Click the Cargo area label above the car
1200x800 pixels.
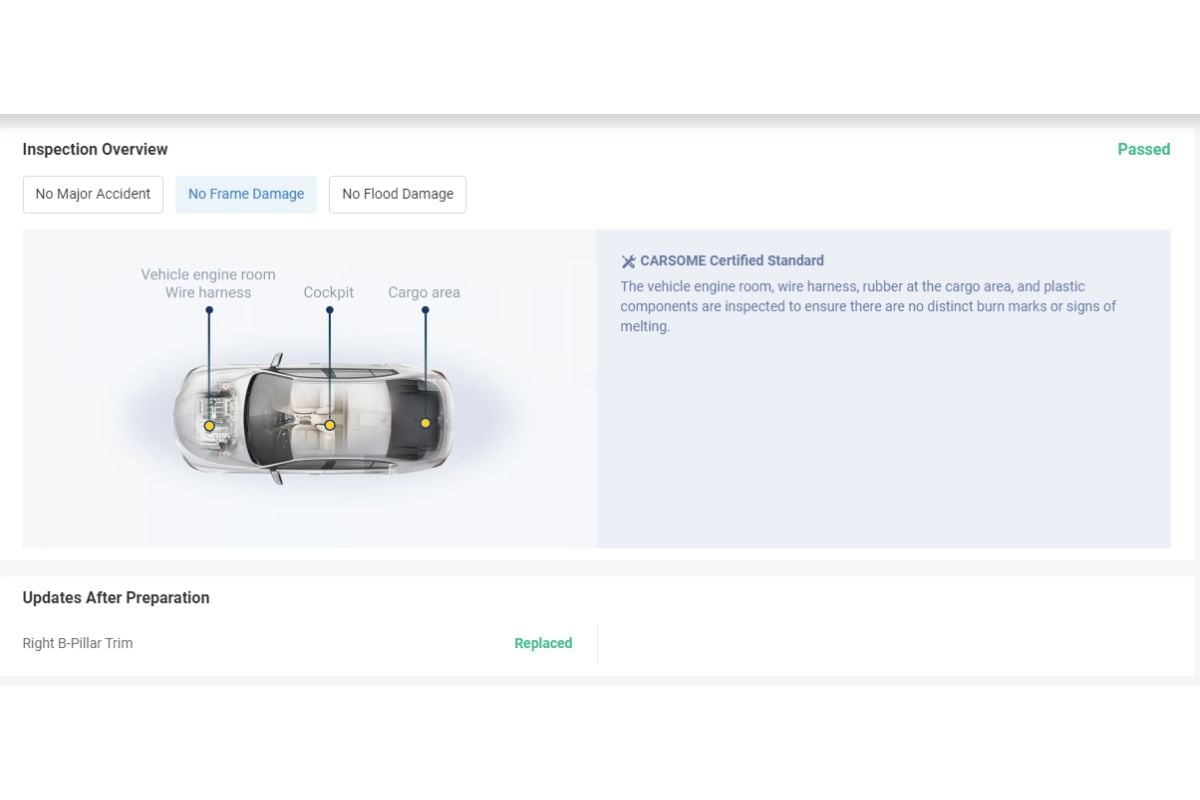point(424,292)
